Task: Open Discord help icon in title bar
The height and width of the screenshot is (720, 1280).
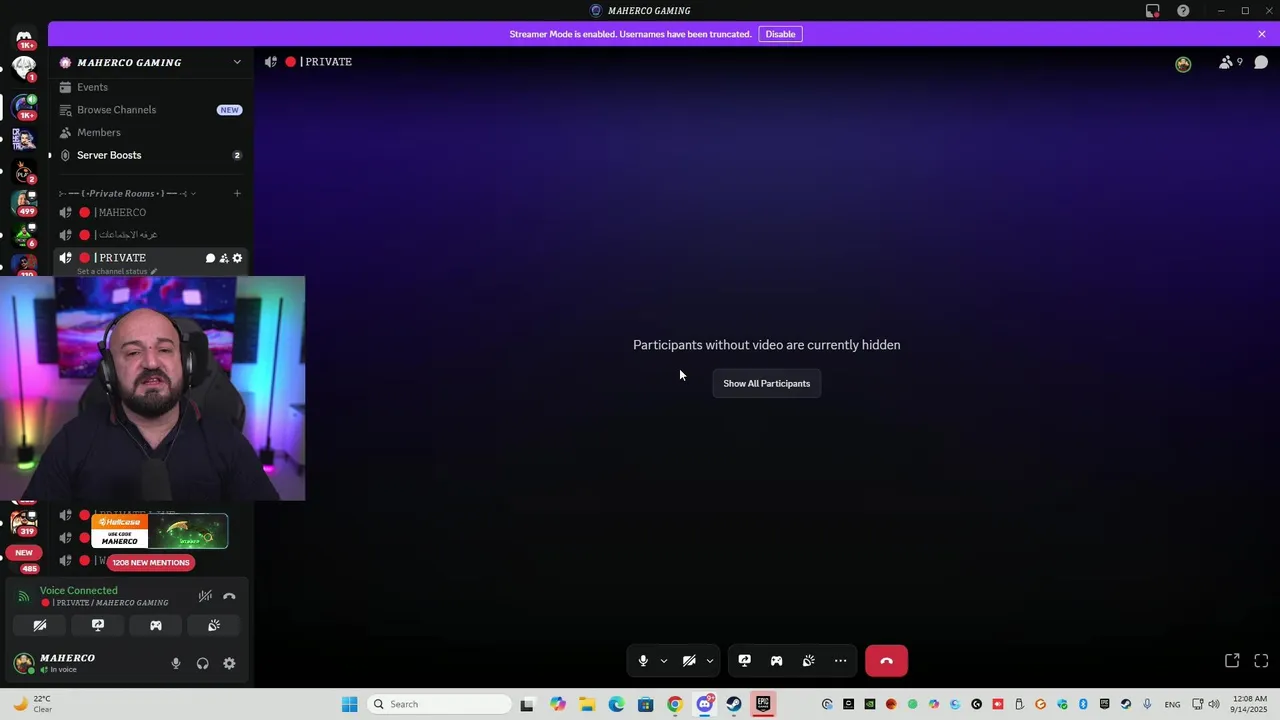Action: pos(1183,11)
